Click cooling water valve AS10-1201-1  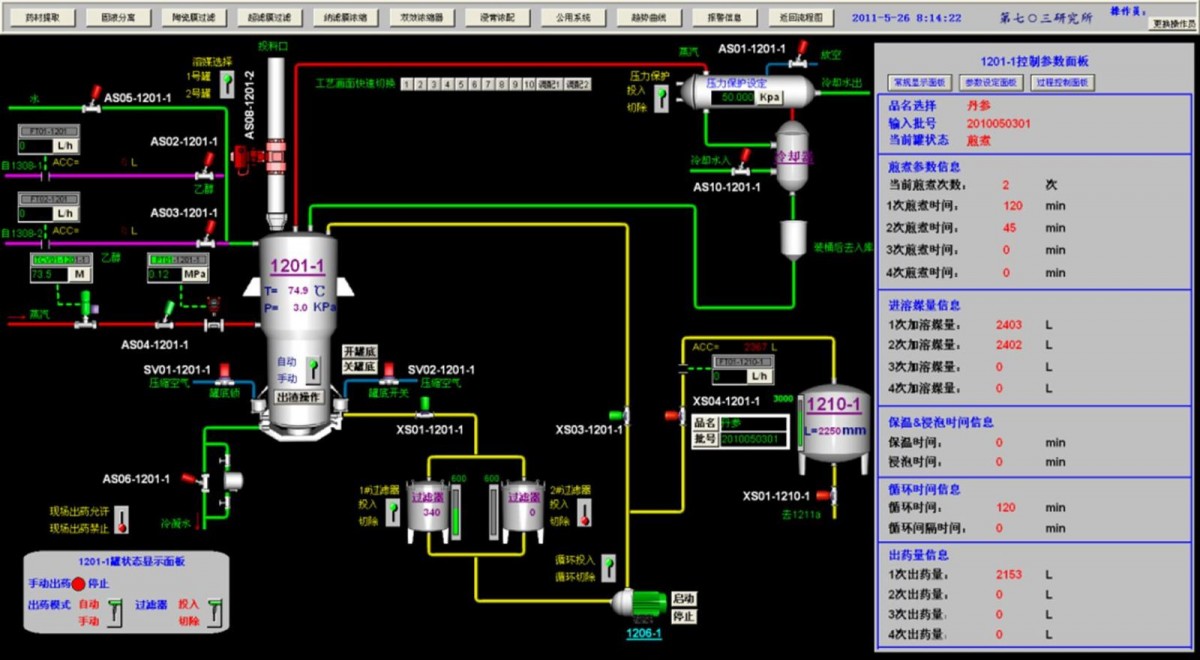[x=744, y=161]
